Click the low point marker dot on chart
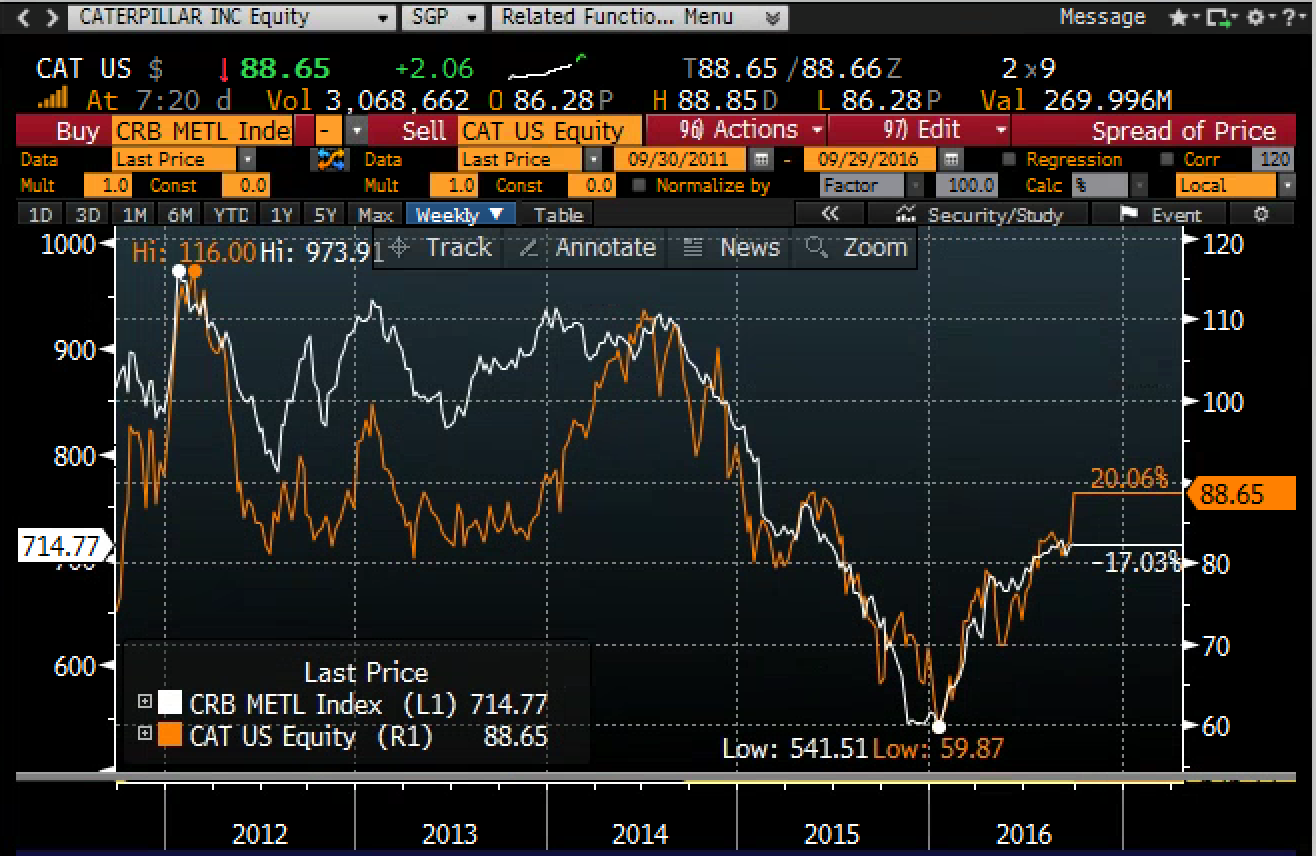Screen dimensions: 1316x856 938,727
